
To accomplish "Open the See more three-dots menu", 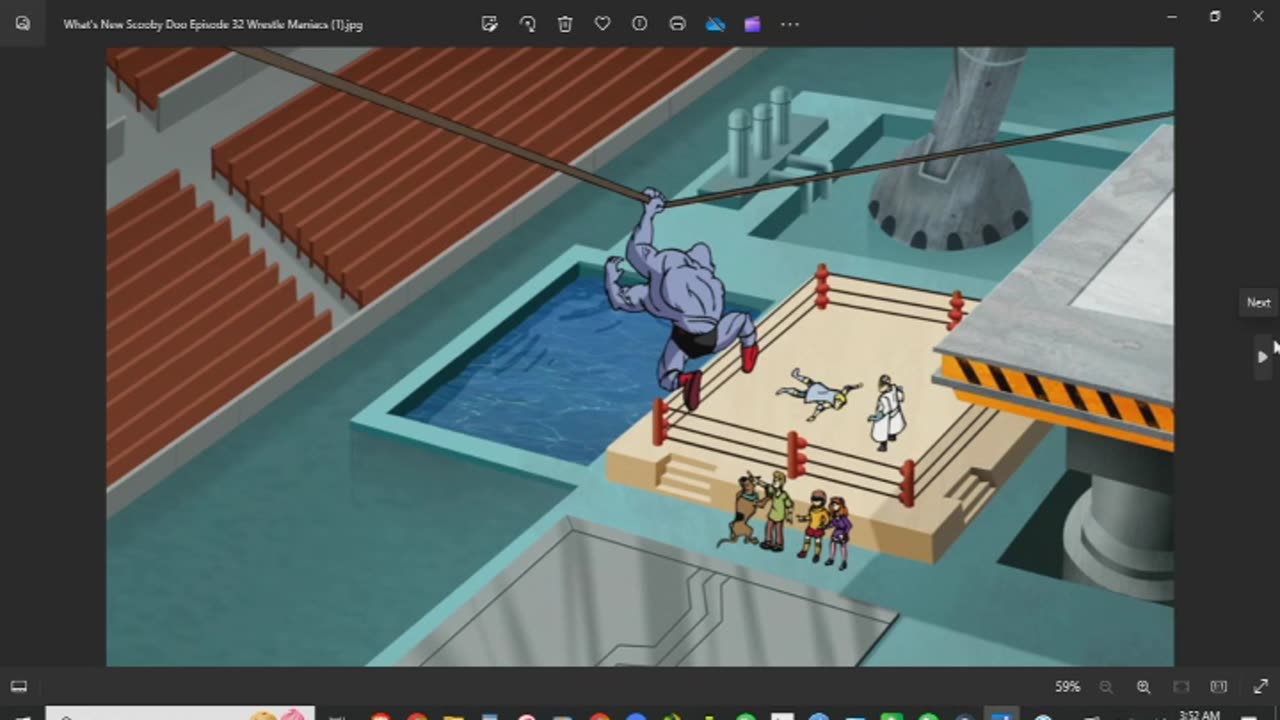I will [790, 24].
